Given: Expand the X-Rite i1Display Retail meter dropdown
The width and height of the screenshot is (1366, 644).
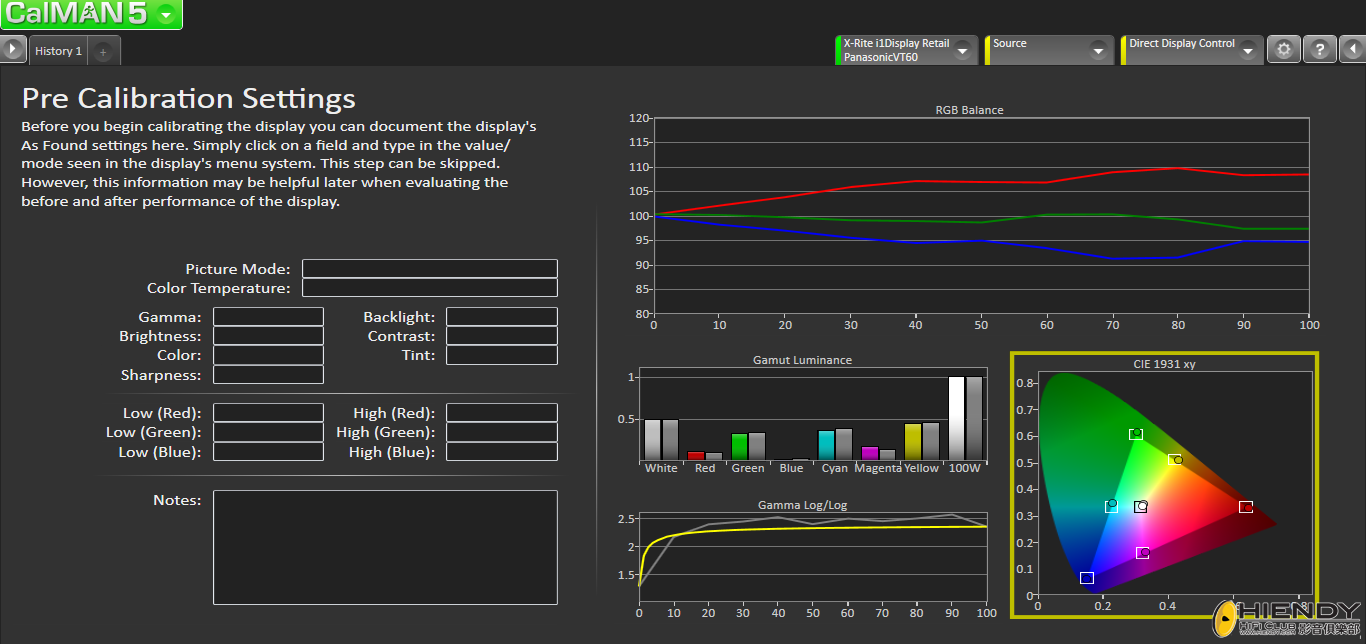Looking at the screenshot, I should (962, 50).
